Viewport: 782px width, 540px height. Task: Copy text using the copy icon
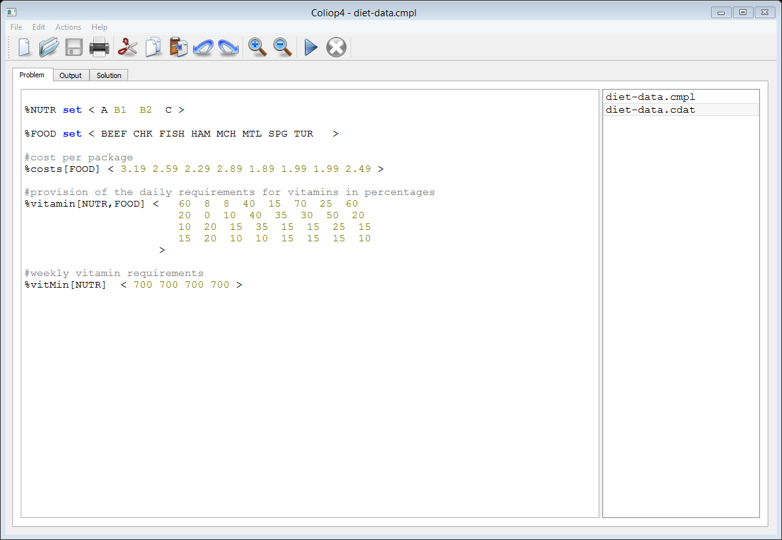tap(153, 47)
